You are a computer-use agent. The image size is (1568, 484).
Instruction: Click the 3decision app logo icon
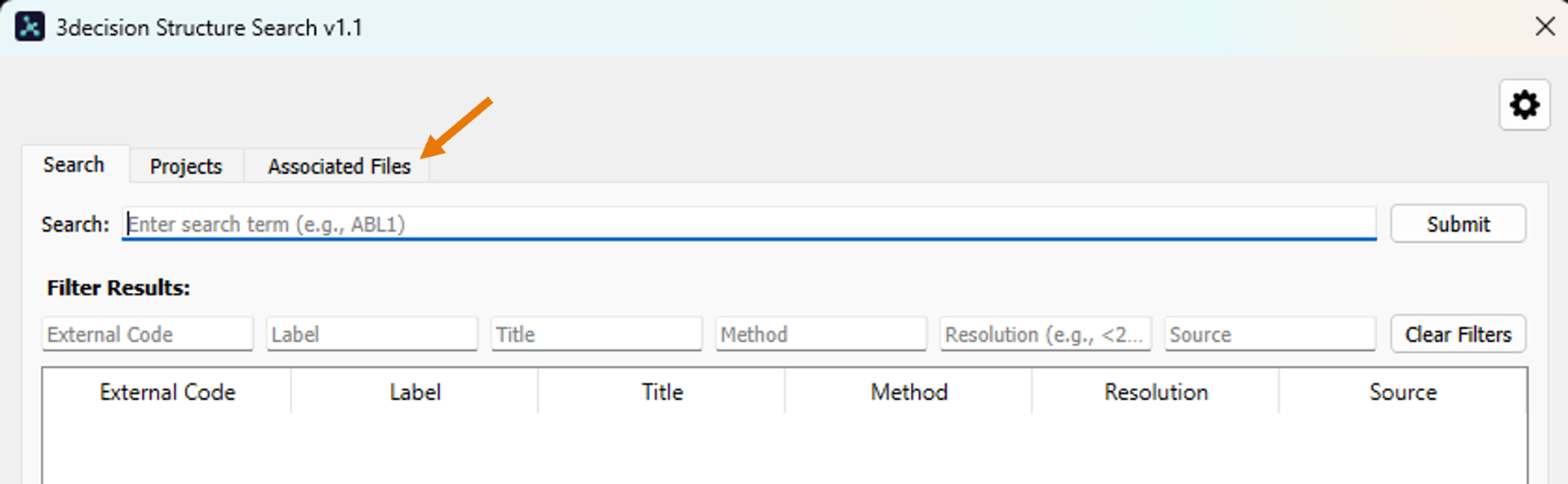30,27
